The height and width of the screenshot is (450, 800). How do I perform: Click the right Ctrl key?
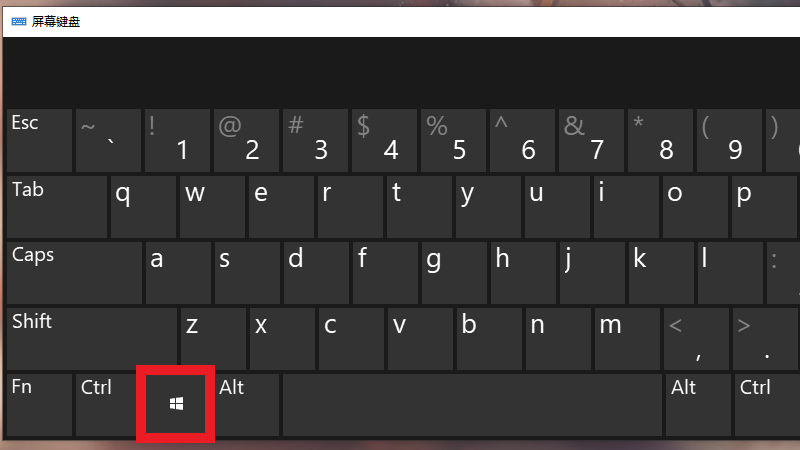(767, 405)
